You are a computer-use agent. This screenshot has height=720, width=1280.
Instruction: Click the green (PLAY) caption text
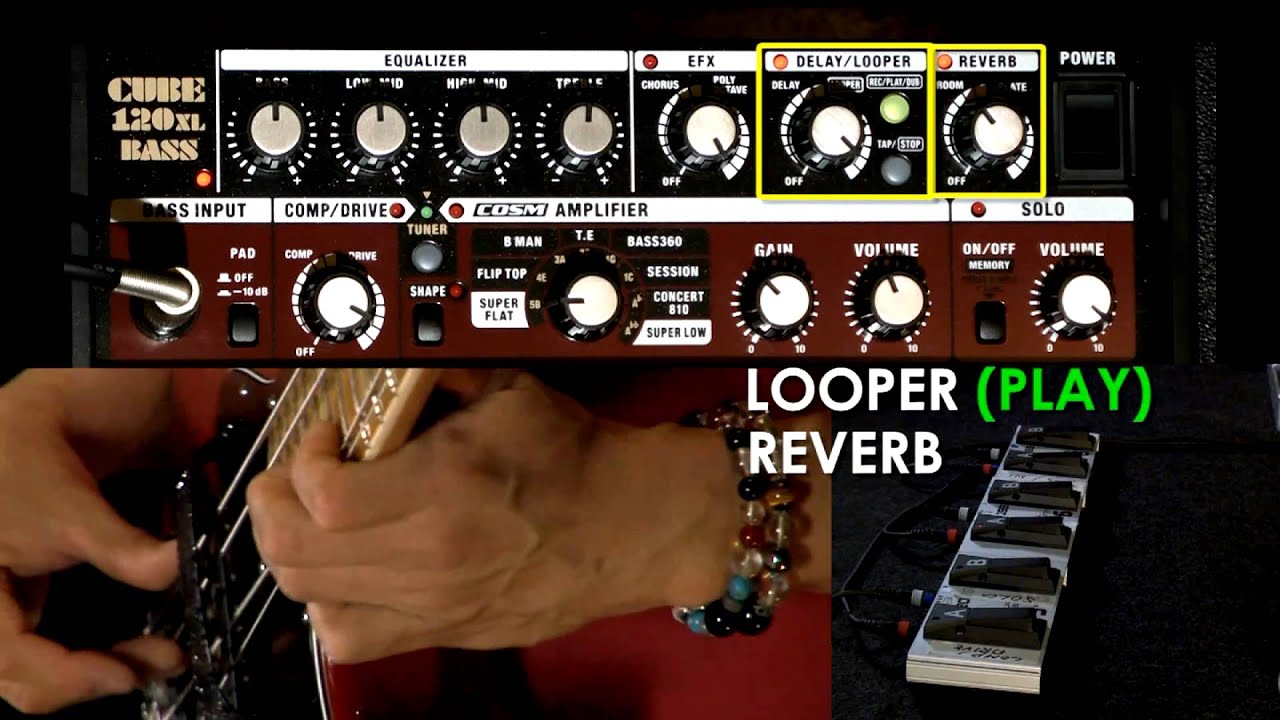(x=1063, y=393)
